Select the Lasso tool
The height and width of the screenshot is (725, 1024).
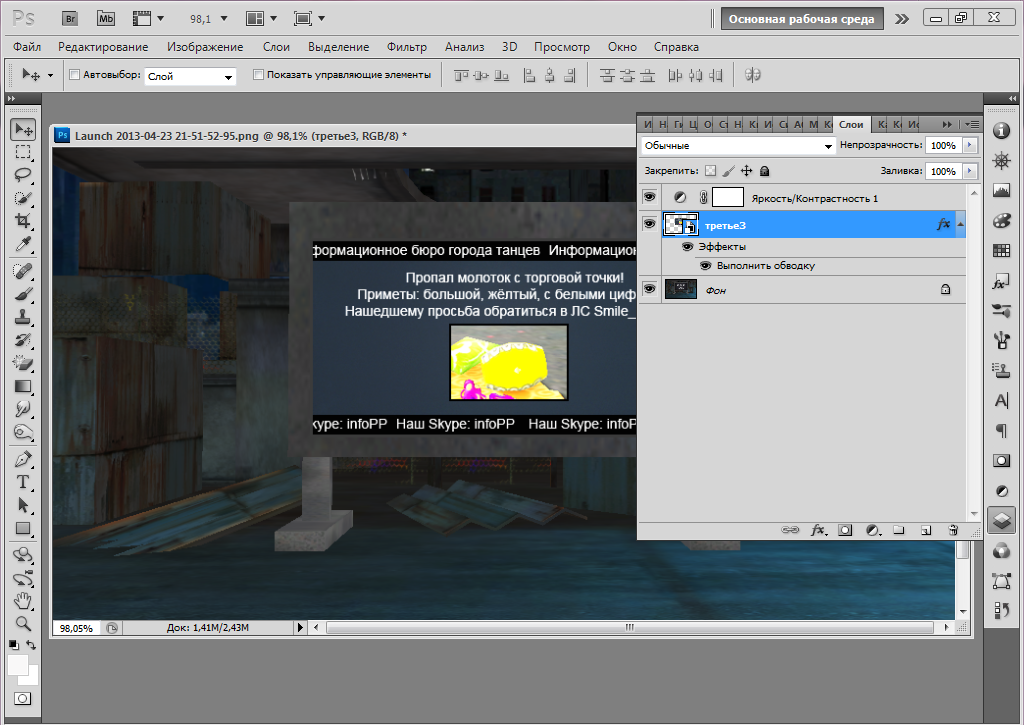(x=22, y=174)
